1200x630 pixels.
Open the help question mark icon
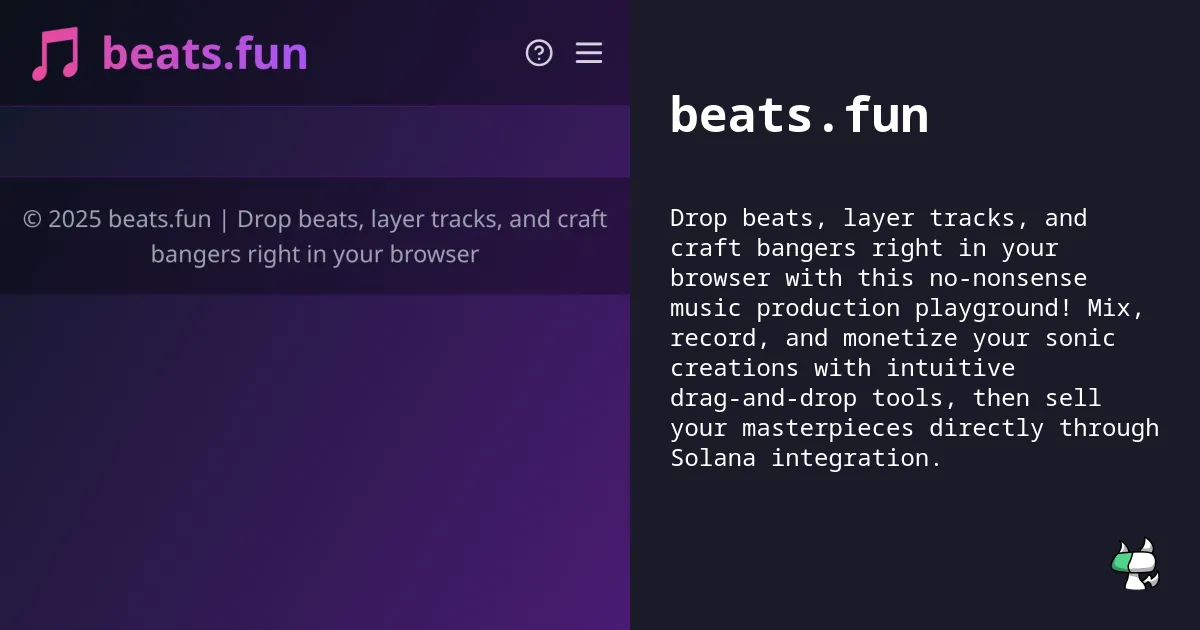coord(539,53)
